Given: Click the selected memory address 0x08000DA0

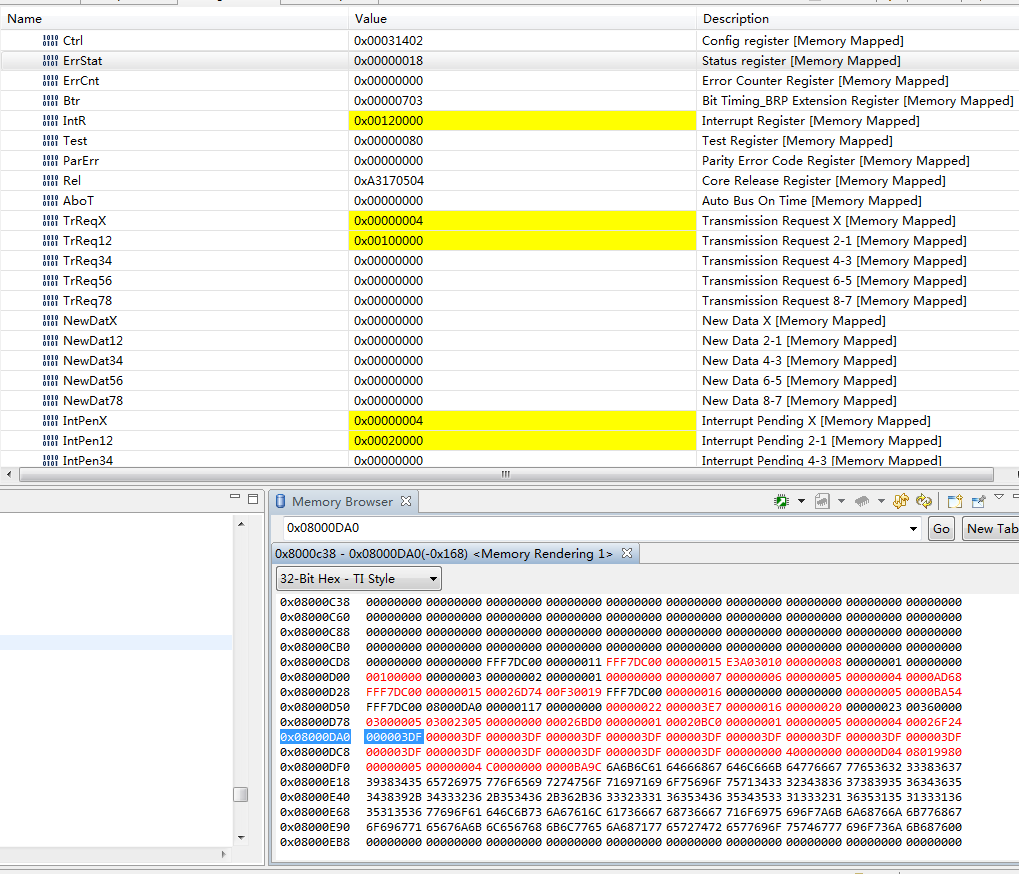Looking at the screenshot, I should tap(315, 738).
